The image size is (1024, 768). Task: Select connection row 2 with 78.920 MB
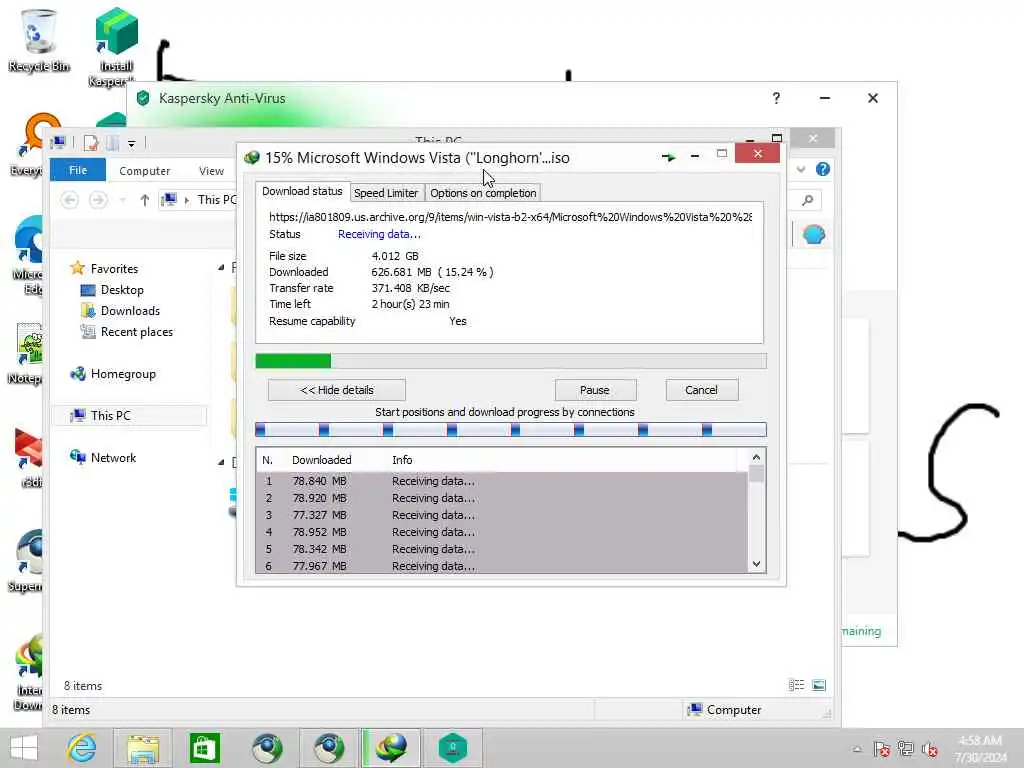pyautogui.click(x=501, y=498)
